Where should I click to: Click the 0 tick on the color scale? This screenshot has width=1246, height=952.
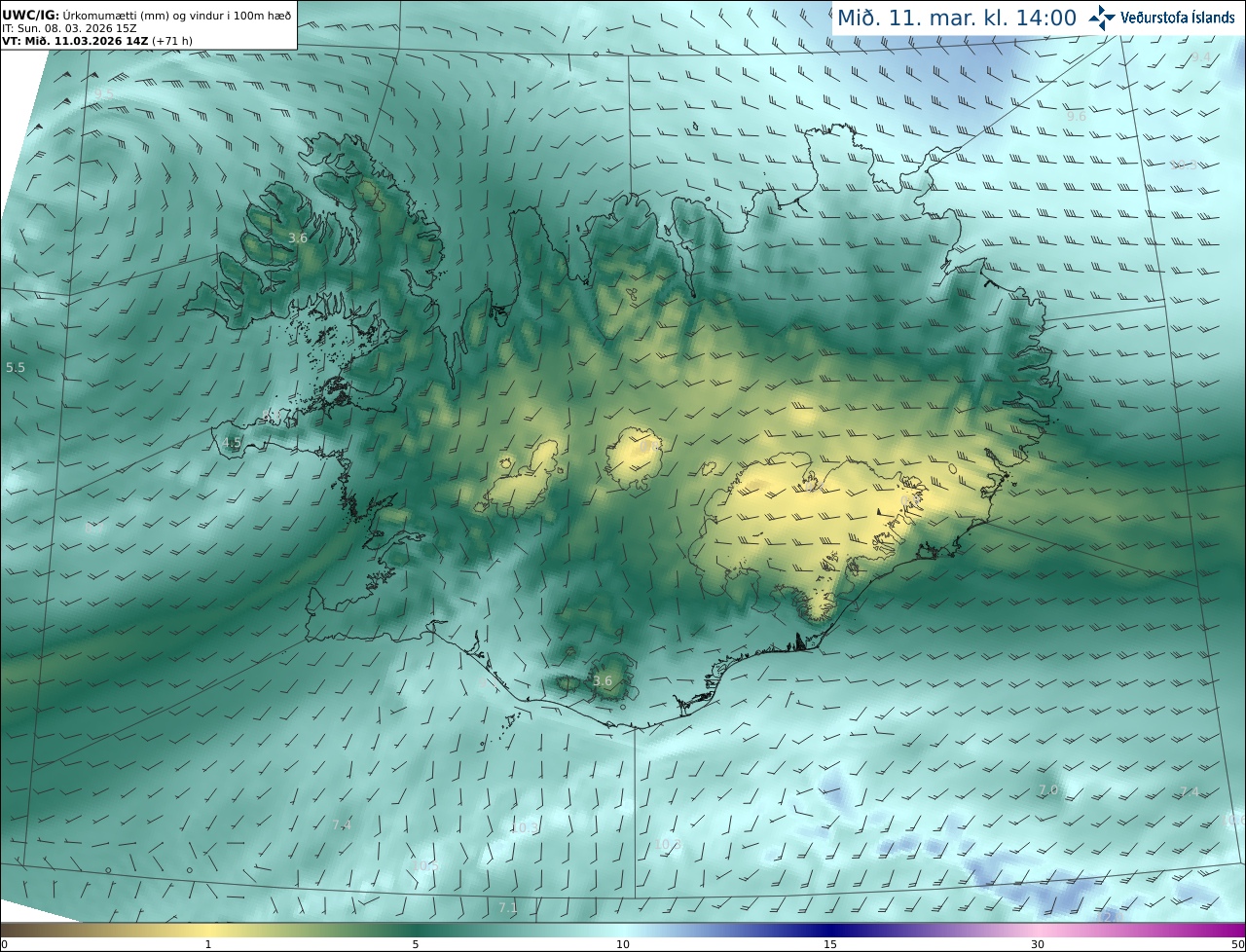click(x=4, y=944)
